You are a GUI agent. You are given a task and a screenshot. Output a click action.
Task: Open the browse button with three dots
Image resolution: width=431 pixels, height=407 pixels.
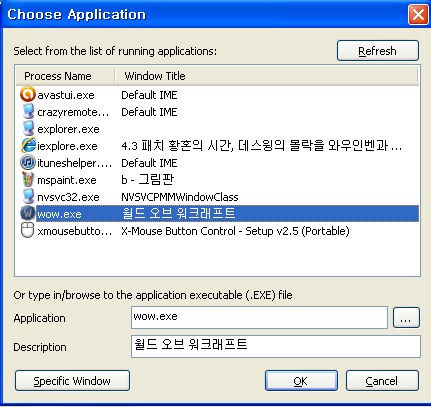point(406,318)
